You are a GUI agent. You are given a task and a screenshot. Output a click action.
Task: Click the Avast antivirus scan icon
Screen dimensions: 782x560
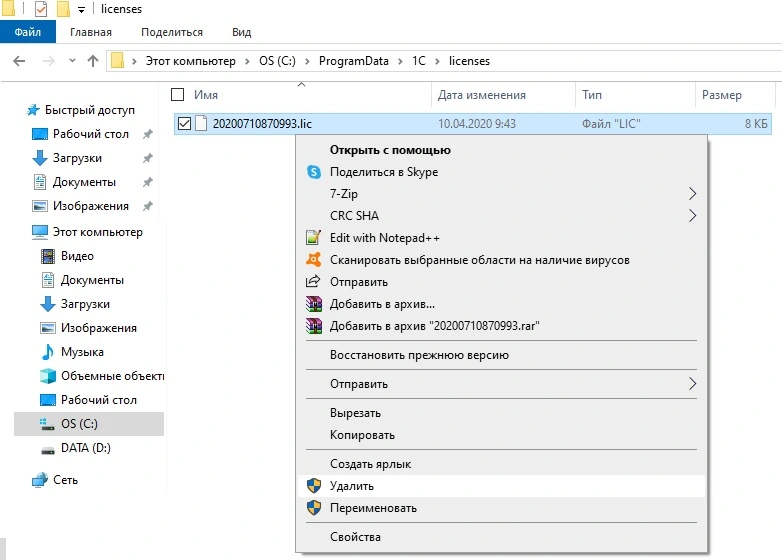point(314,260)
